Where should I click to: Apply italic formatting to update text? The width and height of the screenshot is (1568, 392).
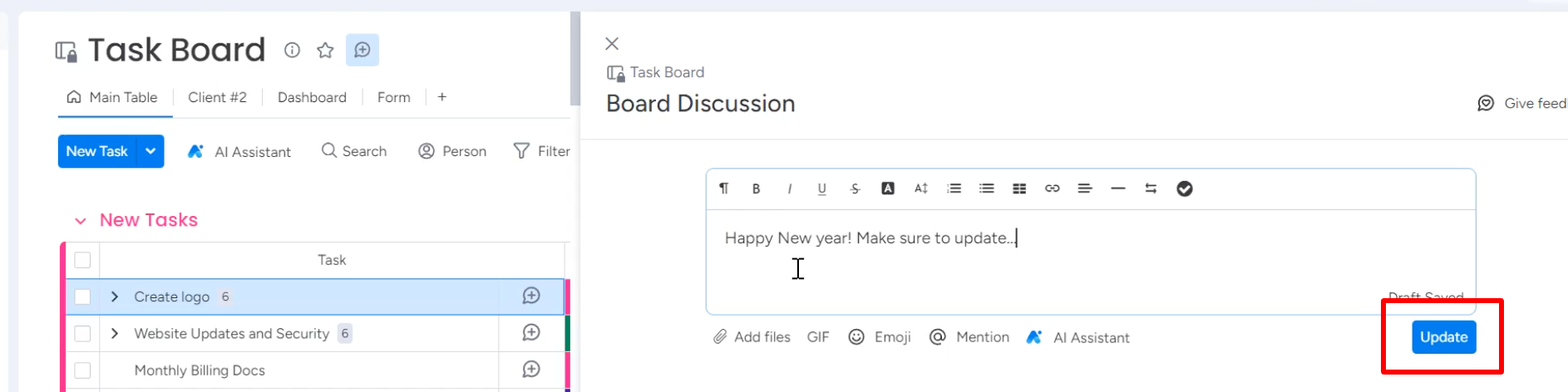(789, 189)
